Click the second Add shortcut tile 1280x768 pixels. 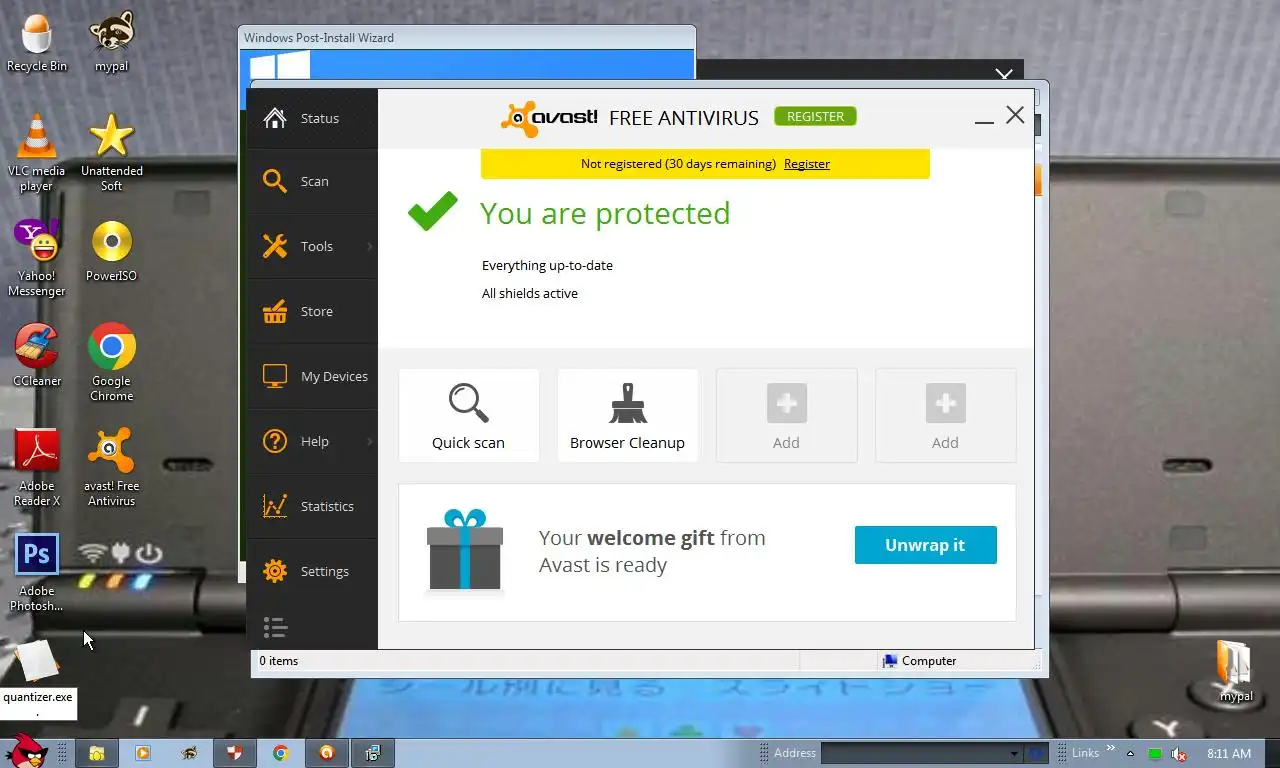(945, 415)
